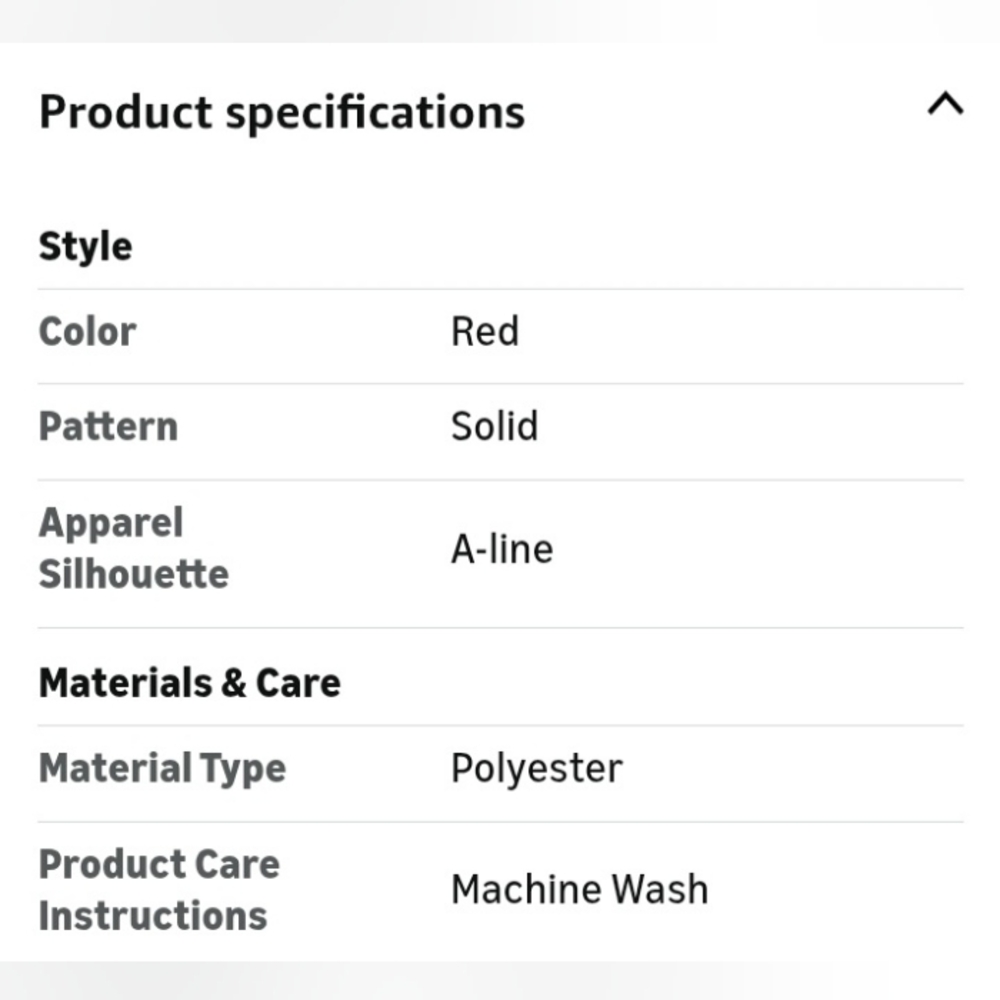This screenshot has width=1000, height=1000.
Task: Click the Color attribute label
Action: 87,332
